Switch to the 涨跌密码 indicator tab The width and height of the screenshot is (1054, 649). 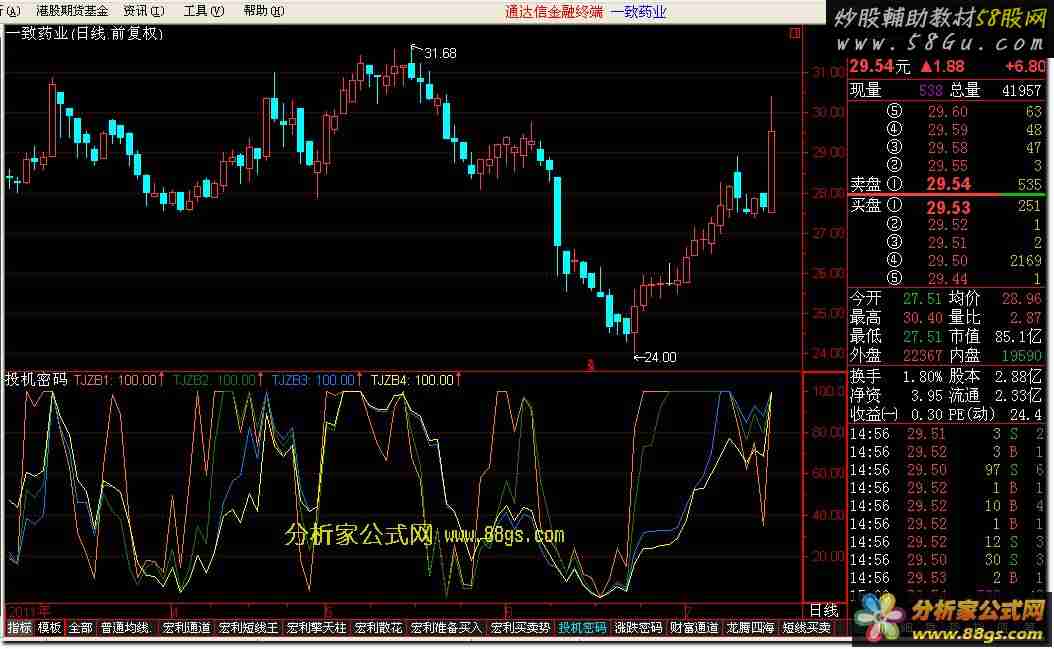pyautogui.click(x=639, y=628)
